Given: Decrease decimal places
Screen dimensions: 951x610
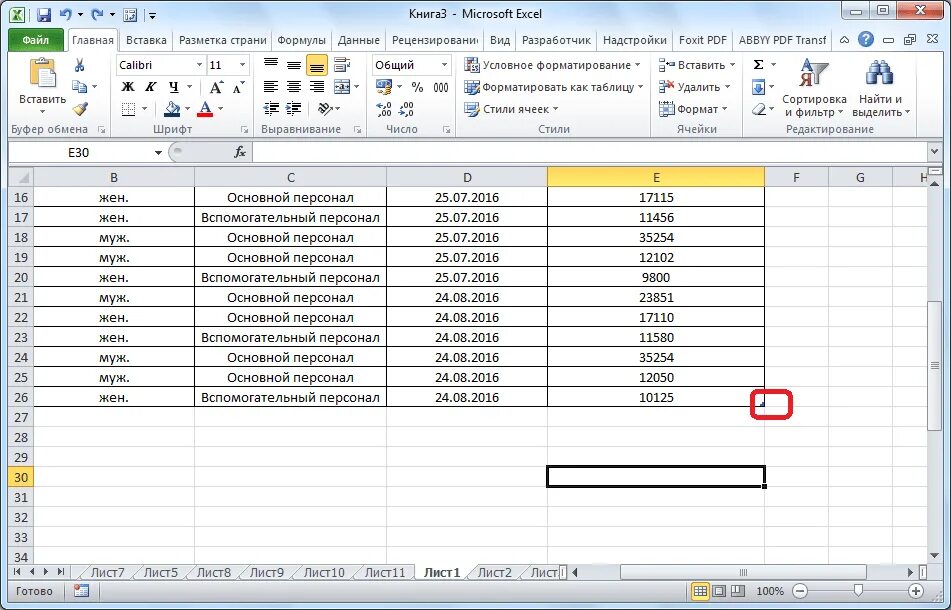Looking at the screenshot, I should pos(407,109).
